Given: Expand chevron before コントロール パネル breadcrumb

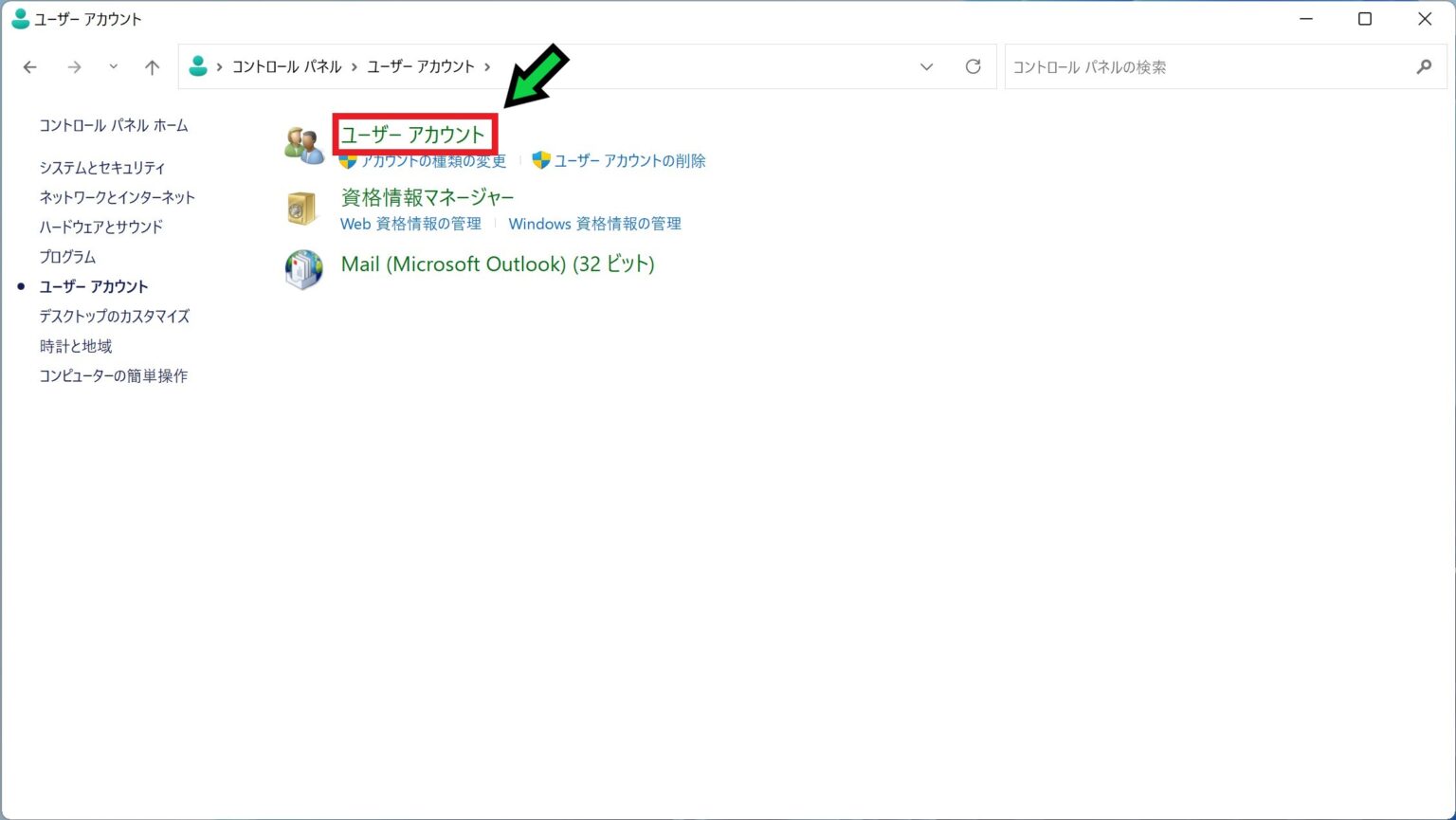Looking at the screenshot, I should click(220, 67).
